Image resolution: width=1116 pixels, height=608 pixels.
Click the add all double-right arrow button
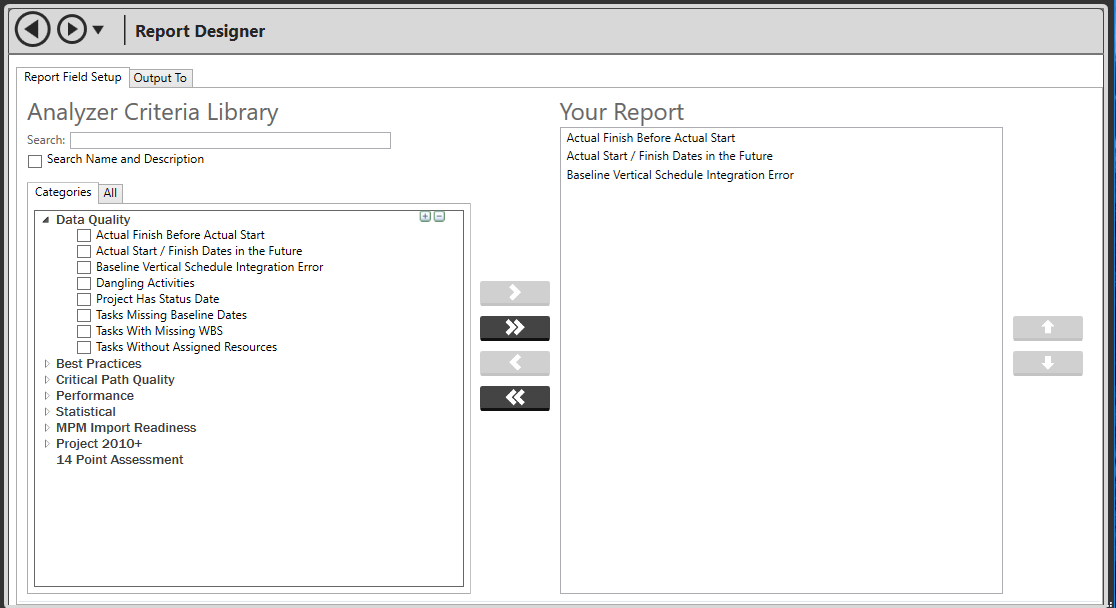pyautogui.click(x=515, y=328)
